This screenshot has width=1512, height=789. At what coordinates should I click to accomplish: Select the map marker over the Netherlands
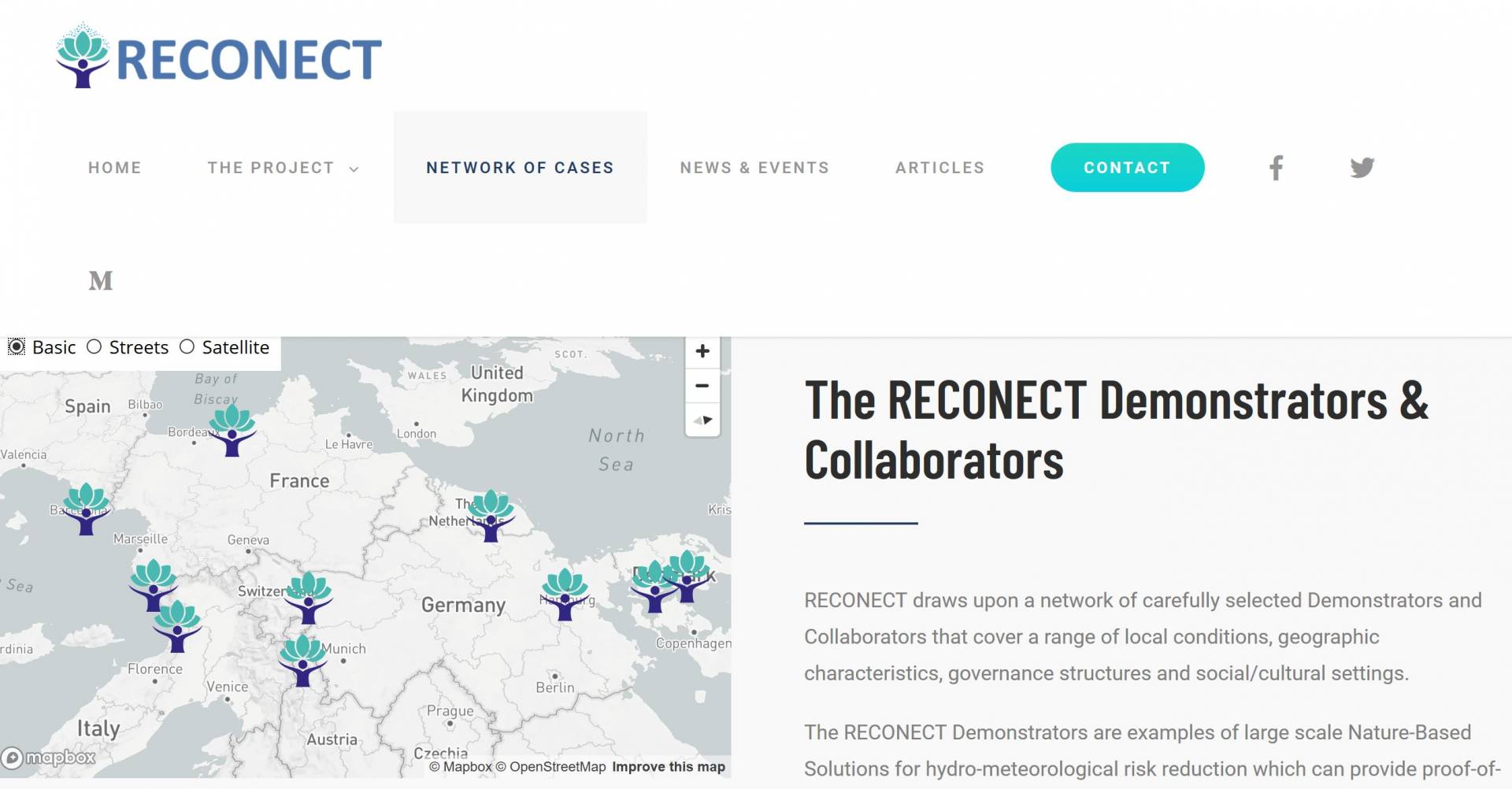(x=491, y=516)
